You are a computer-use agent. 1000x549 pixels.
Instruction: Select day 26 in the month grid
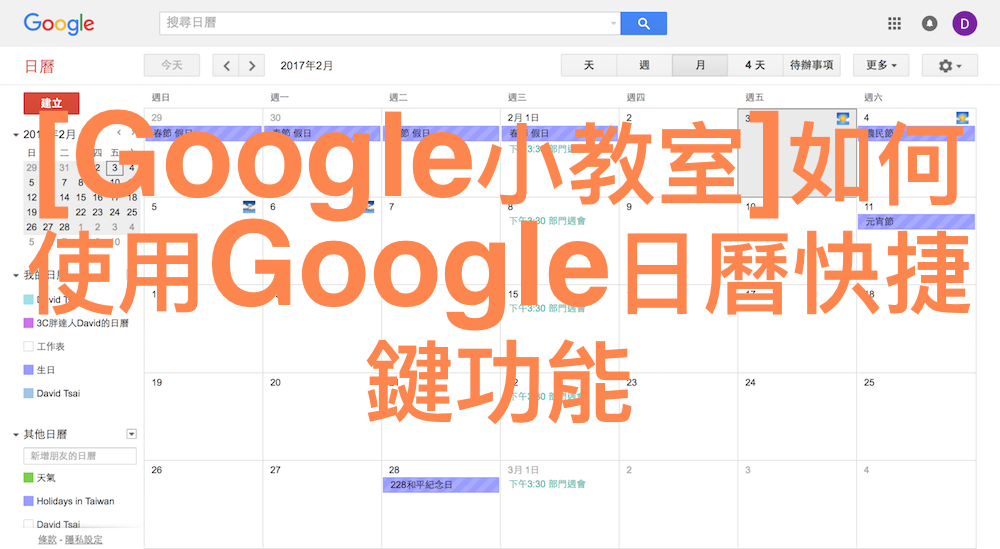[x=157, y=470]
